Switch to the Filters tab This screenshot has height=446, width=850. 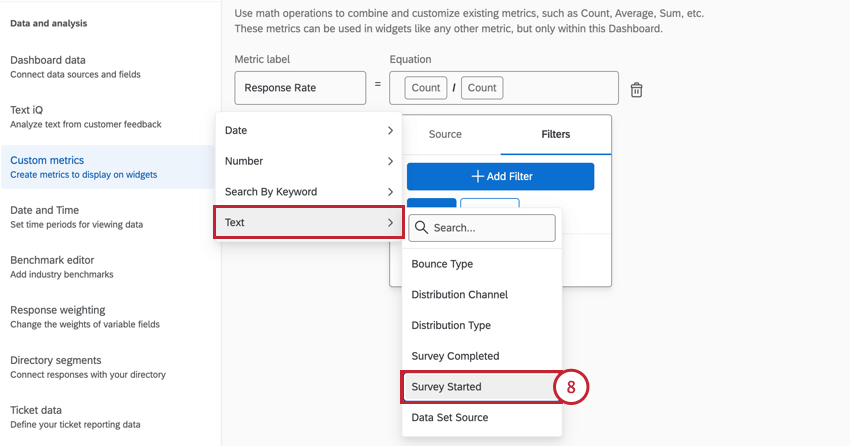[x=555, y=134]
